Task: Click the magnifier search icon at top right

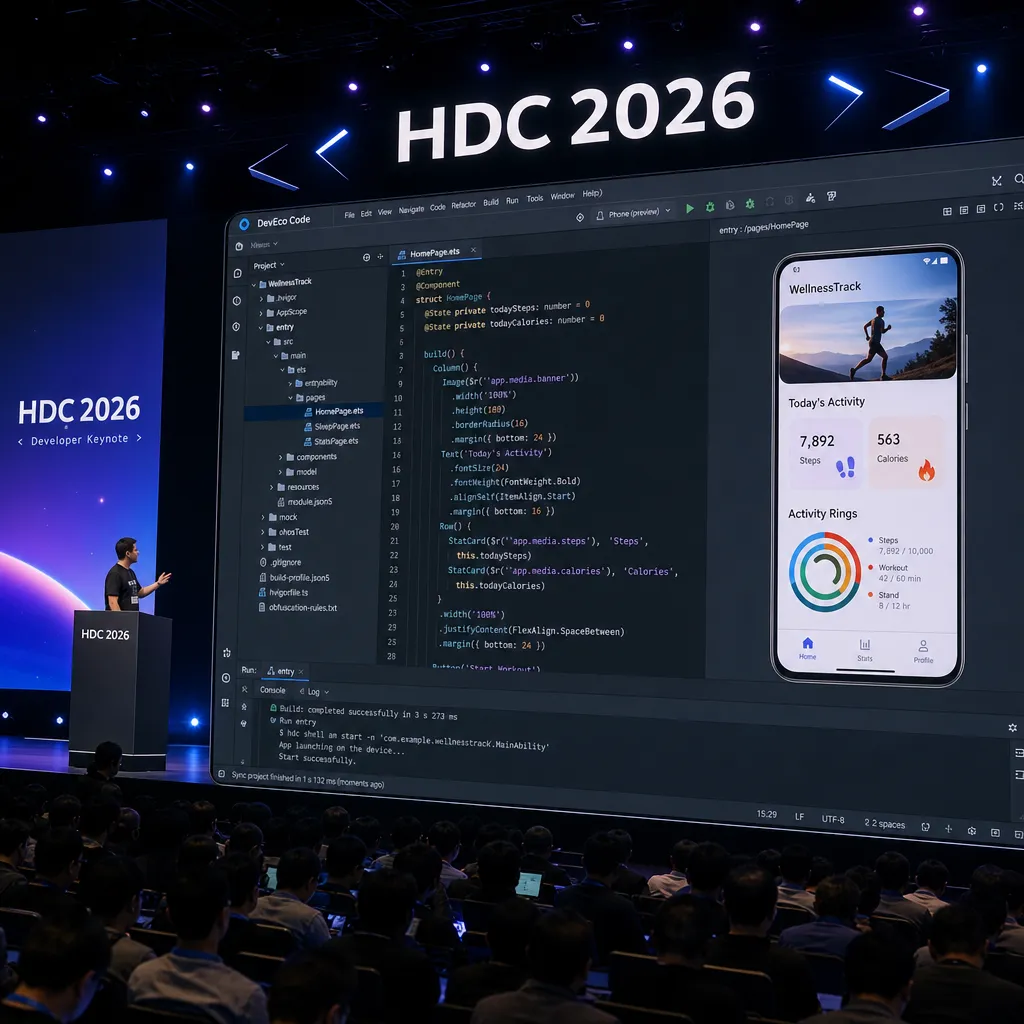Action: point(1018,178)
